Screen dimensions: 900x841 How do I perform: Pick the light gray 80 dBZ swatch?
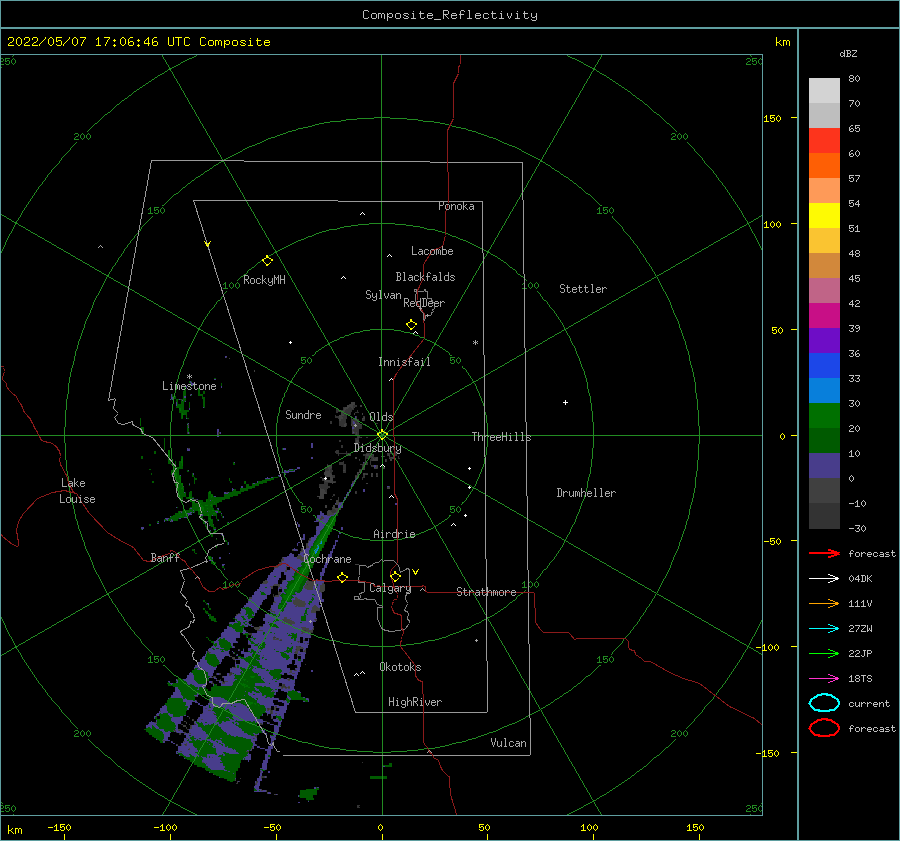824,90
